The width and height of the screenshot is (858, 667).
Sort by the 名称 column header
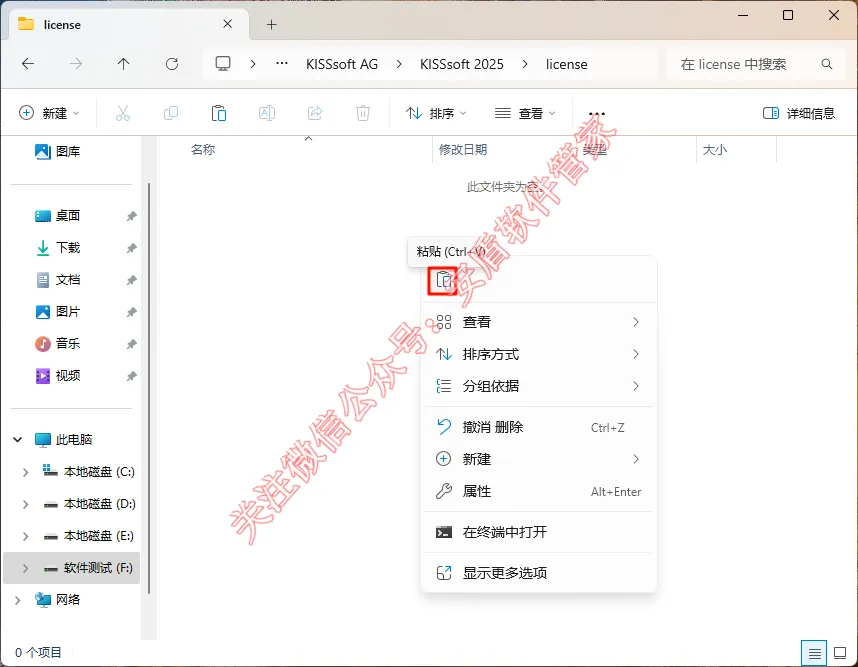pos(203,149)
